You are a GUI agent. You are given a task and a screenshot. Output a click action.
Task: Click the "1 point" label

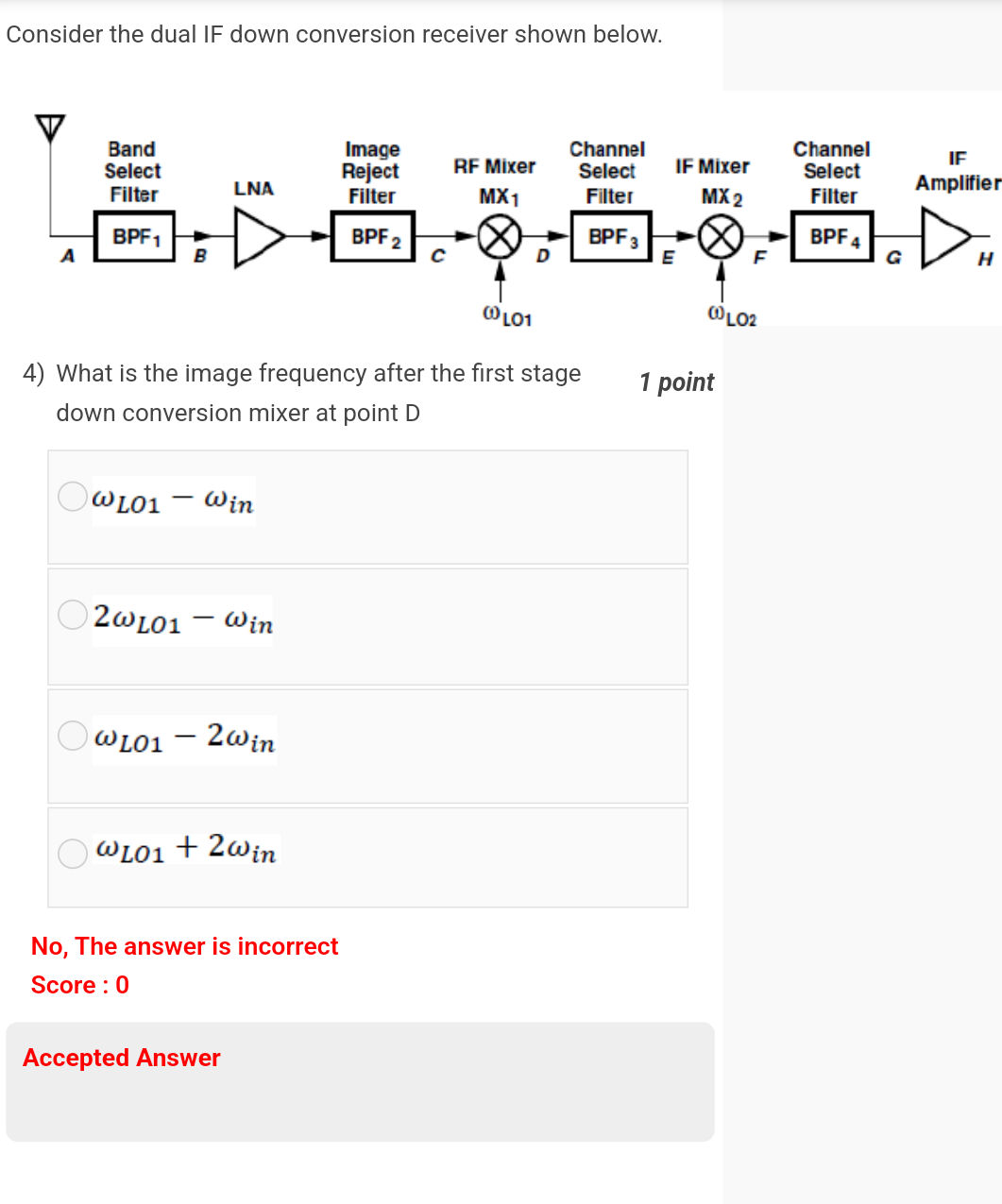coord(676,382)
